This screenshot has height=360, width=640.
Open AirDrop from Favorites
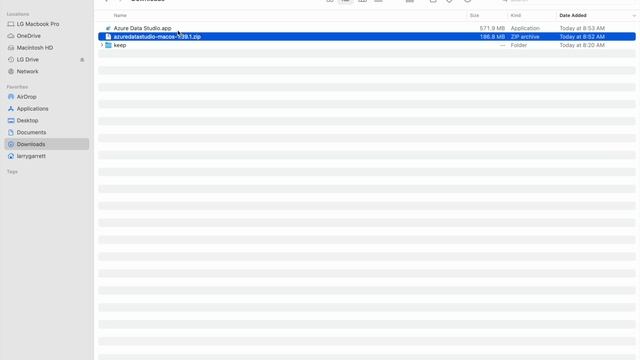pyautogui.click(x=26, y=97)
